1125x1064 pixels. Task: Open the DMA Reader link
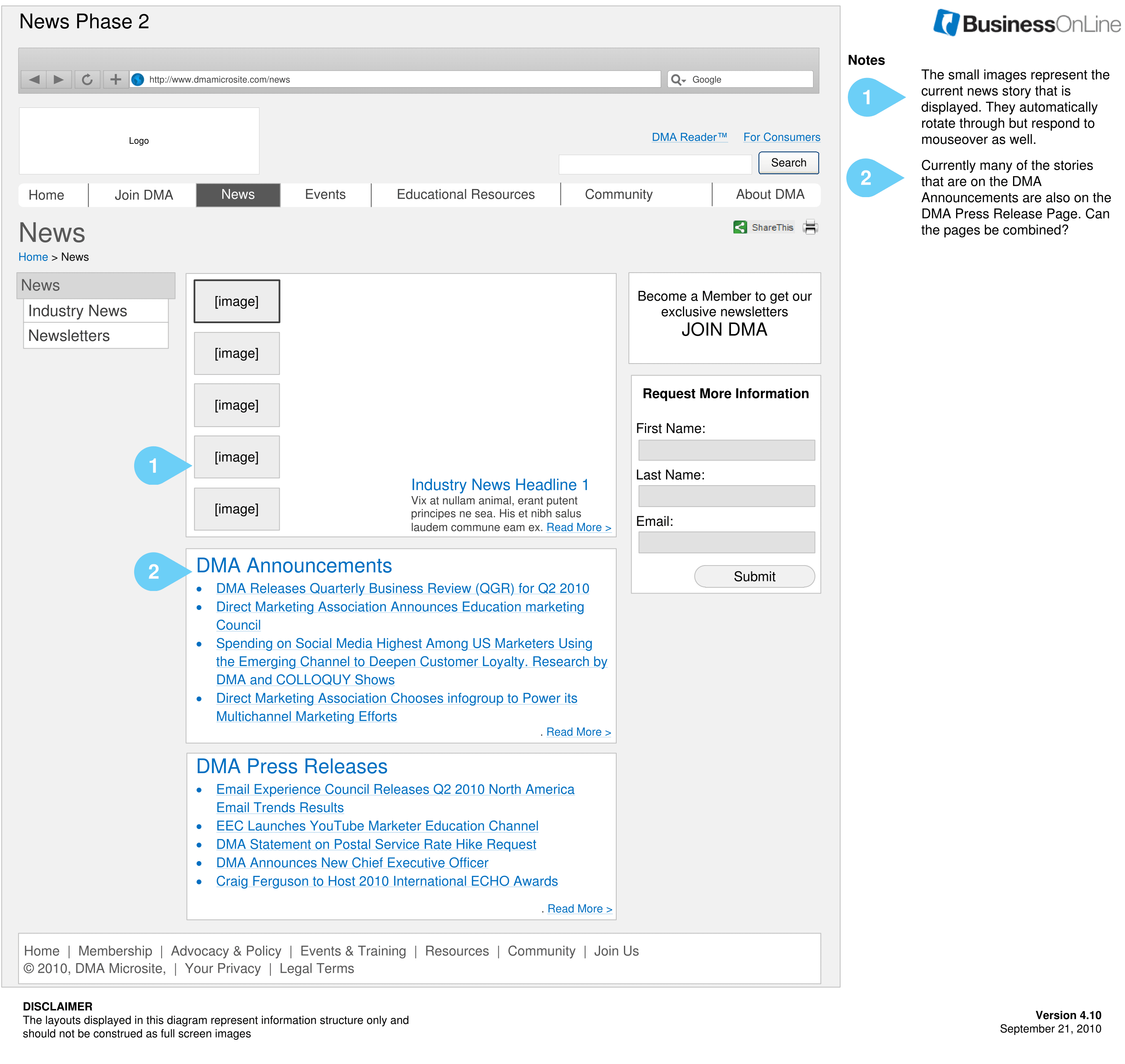[x=689, y=137]
